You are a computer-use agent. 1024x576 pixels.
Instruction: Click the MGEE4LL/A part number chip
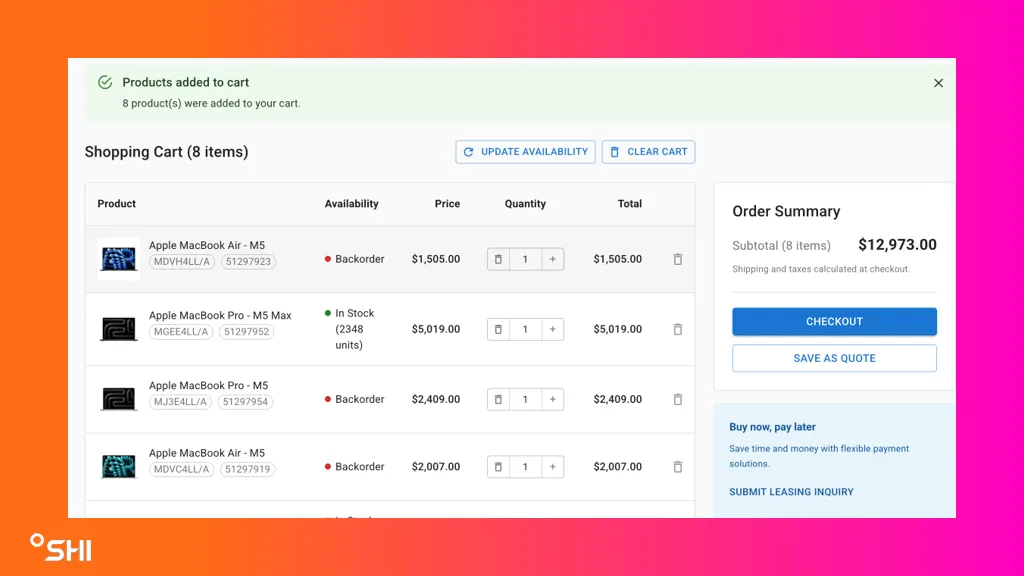tap(181, 332)
